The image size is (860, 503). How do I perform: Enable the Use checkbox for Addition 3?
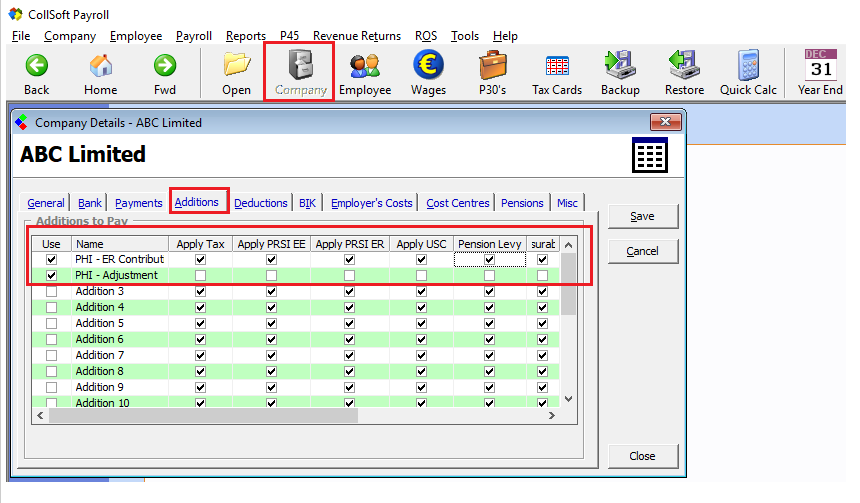[51, 291]
